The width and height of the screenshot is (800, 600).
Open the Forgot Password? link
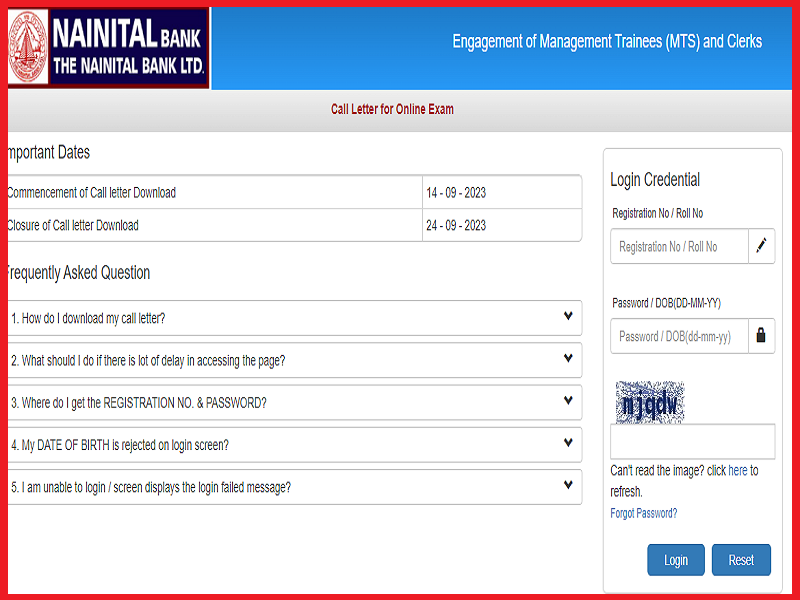pos(643,513)
